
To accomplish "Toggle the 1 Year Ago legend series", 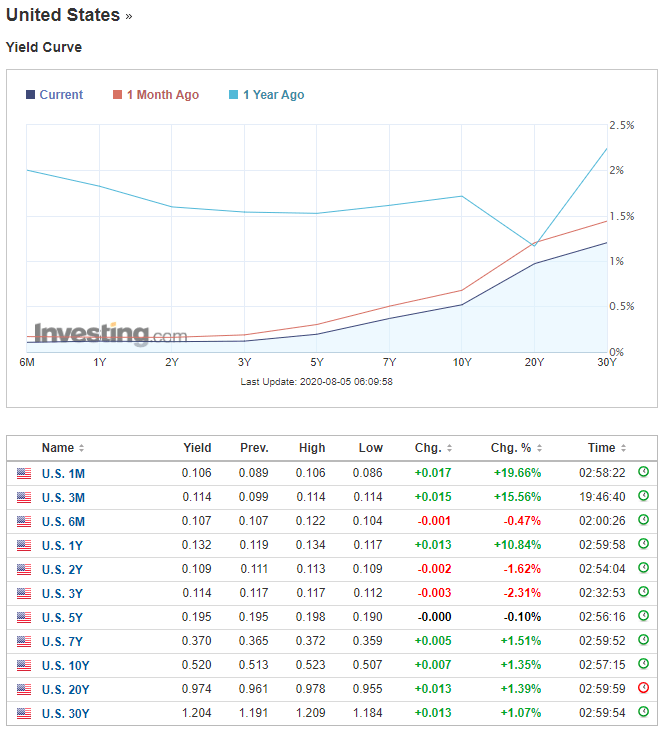I will [273, 95].
